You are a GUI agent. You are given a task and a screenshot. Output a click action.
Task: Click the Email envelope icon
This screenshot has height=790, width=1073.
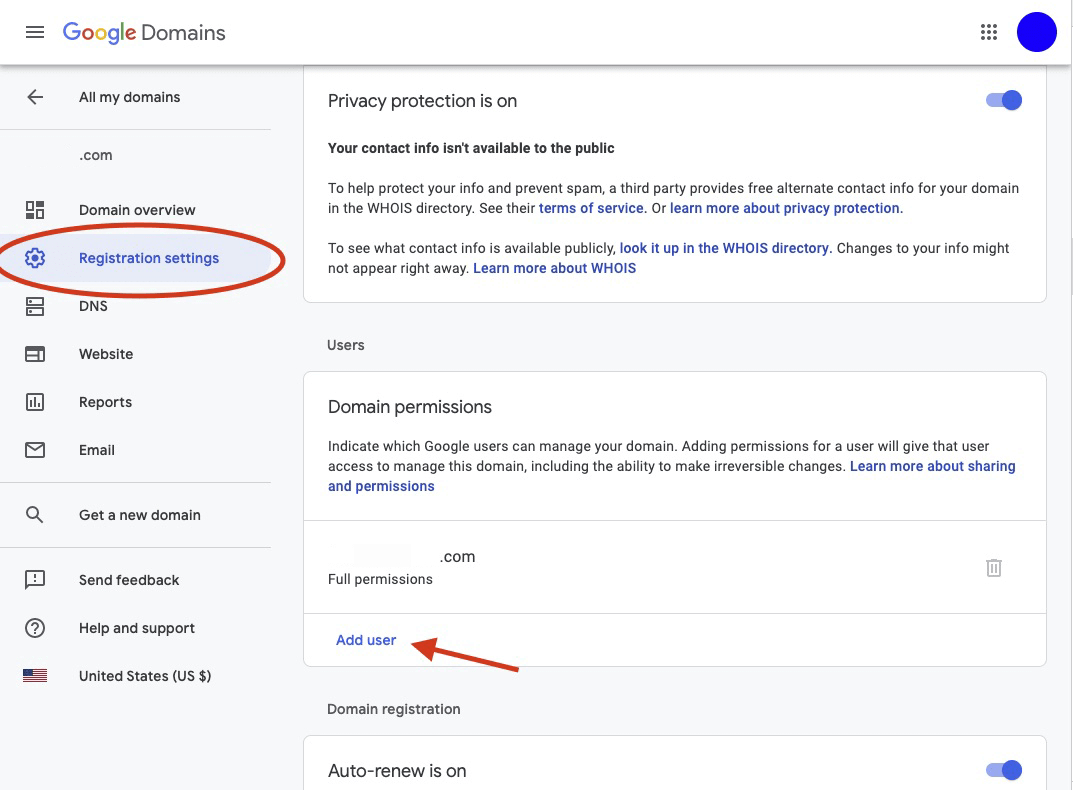point(35,450)
